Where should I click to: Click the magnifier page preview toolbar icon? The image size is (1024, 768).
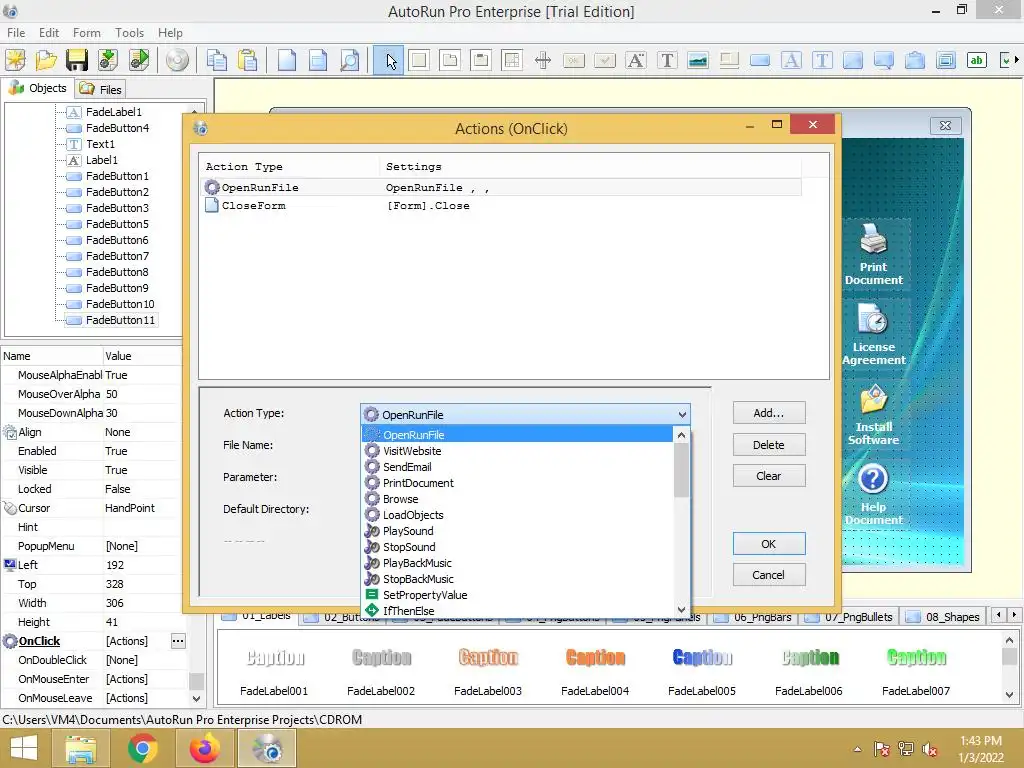coord(349,60)
